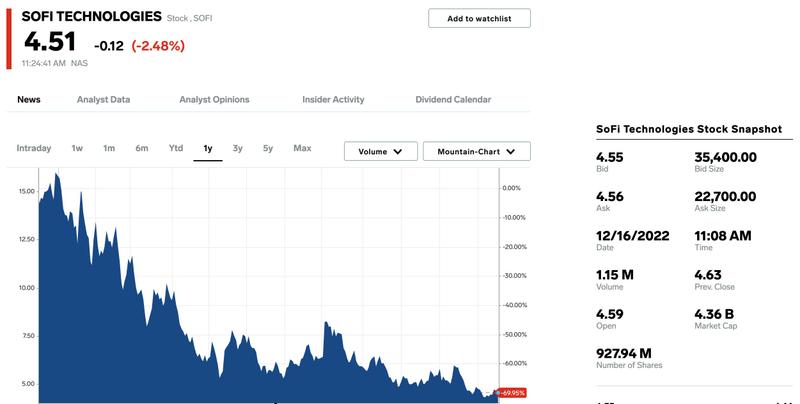Click the SoFi Technologies Stock Snapshot heading
The height and width of the screenshot is (404, 800).
(x=689, y=129)
